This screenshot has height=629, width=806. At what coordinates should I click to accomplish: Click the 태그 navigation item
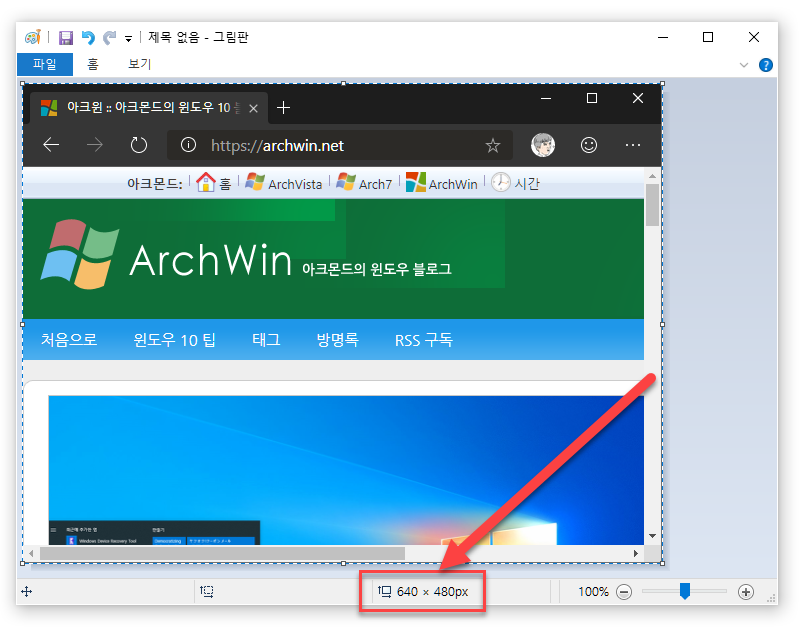[266, 340]
